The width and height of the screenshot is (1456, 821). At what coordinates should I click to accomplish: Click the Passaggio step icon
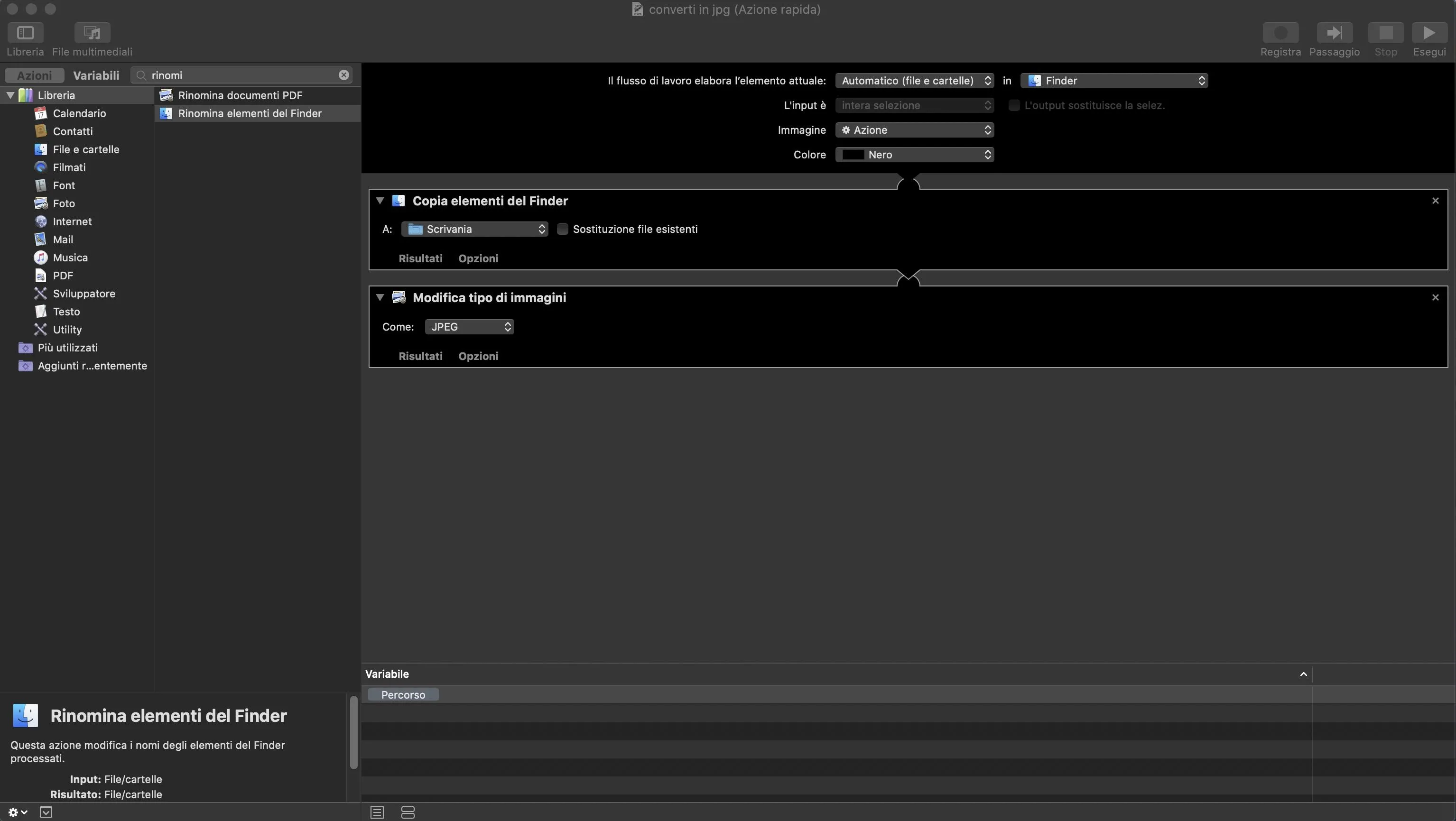pos(1334,33)
